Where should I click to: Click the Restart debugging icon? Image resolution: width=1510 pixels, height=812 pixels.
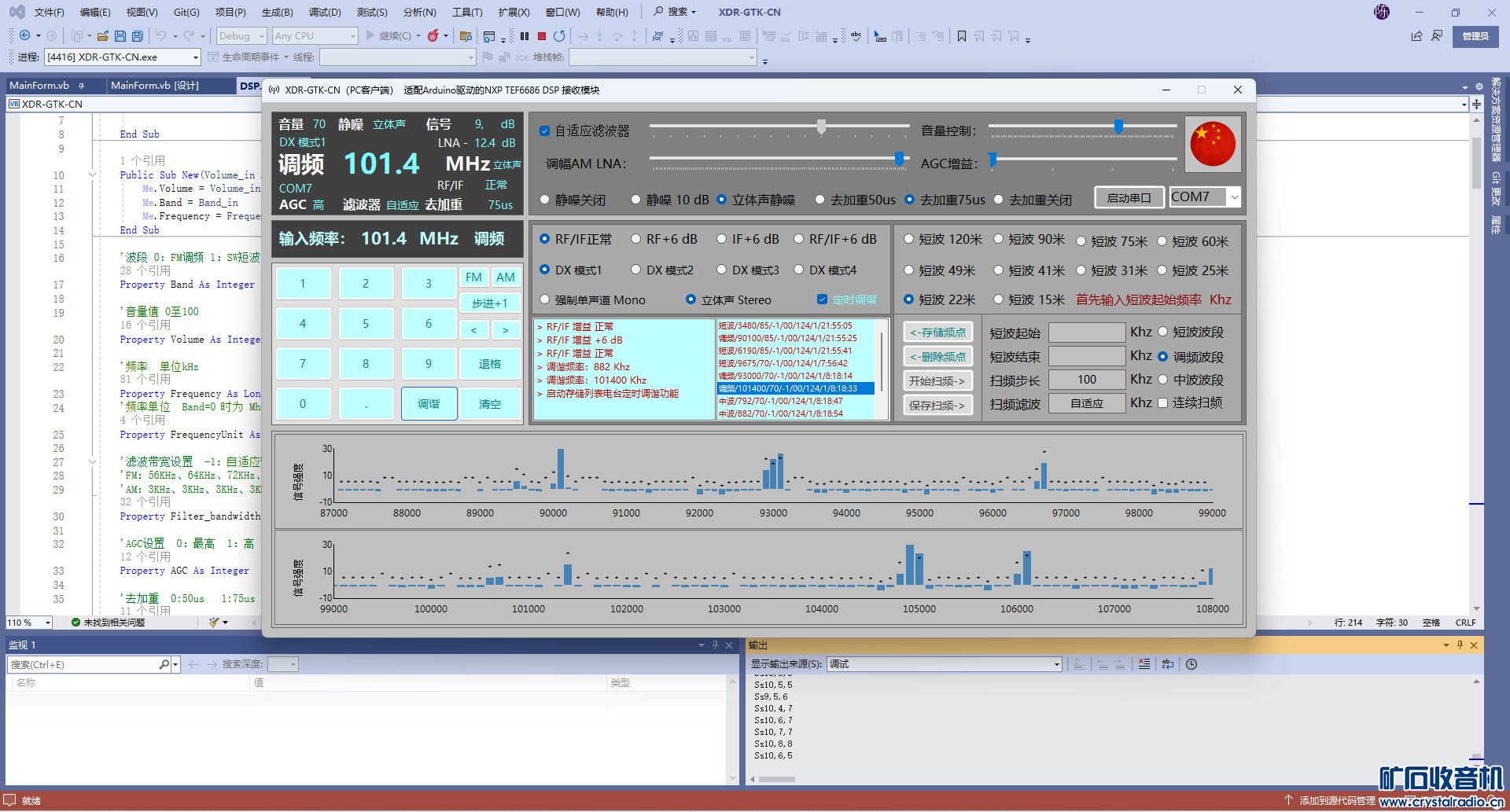(559, 36)
